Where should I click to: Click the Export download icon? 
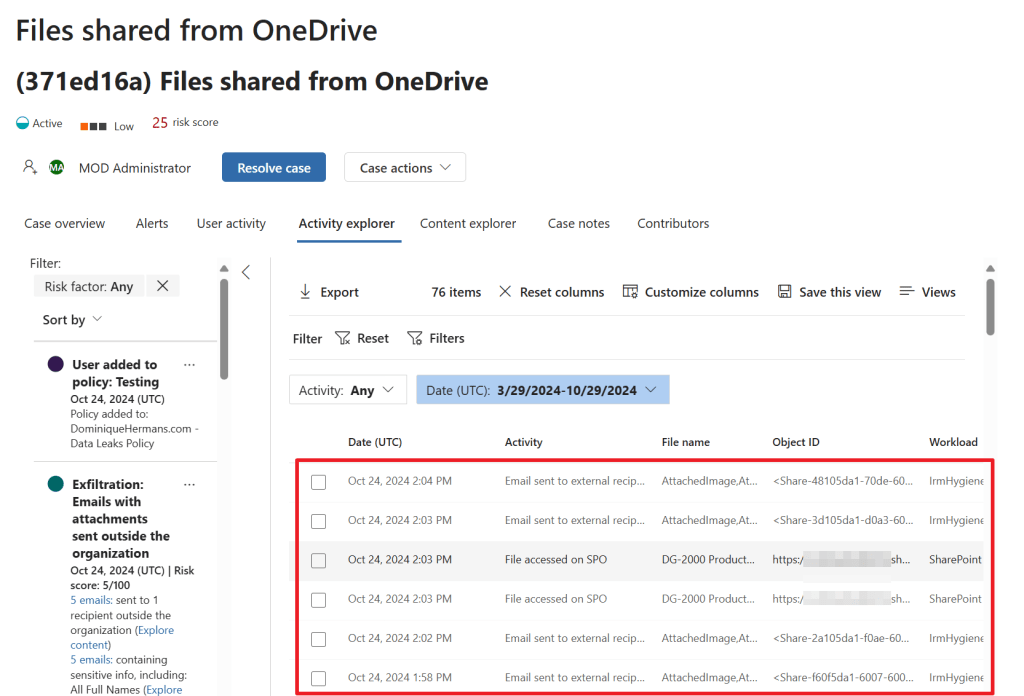point(305,292)
